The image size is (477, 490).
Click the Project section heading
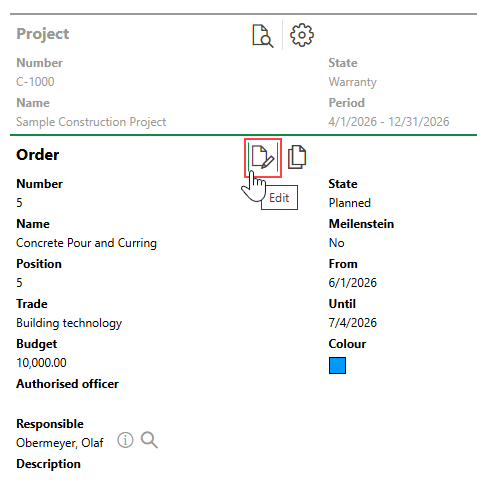(x=43, y=34)
